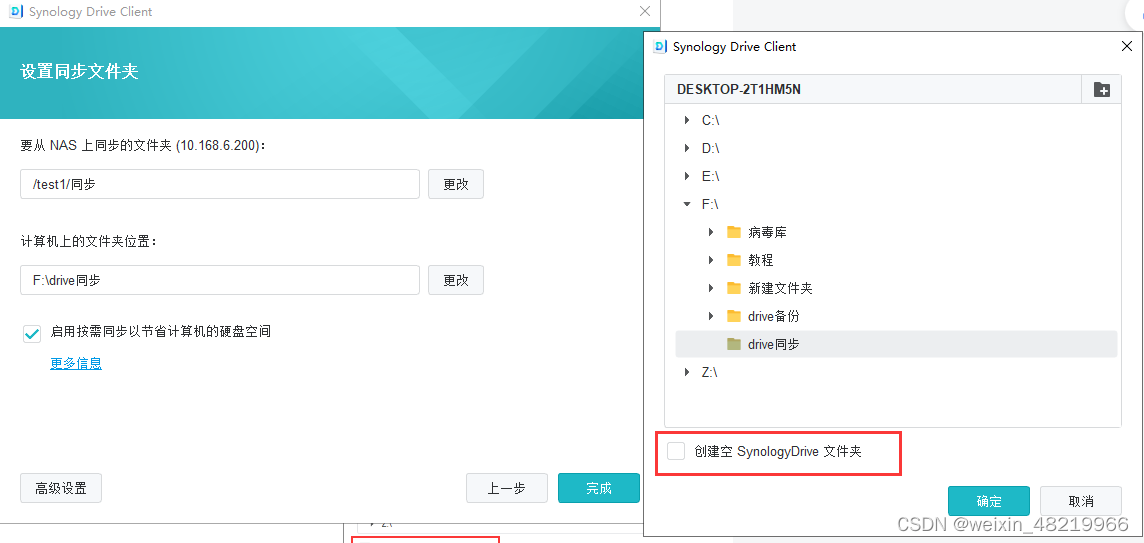Expand the 病毒库 folder arrow
This screenshot has width=1144, height=543.
pyautogui.click(x=711, y=232)
